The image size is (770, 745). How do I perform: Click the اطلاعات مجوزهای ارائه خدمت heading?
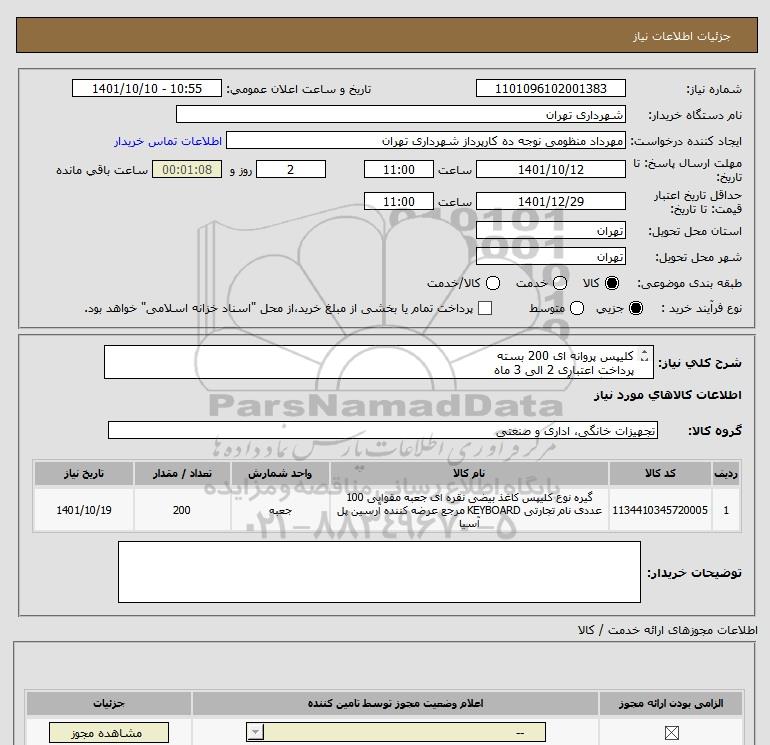click(x=667, y=630)
